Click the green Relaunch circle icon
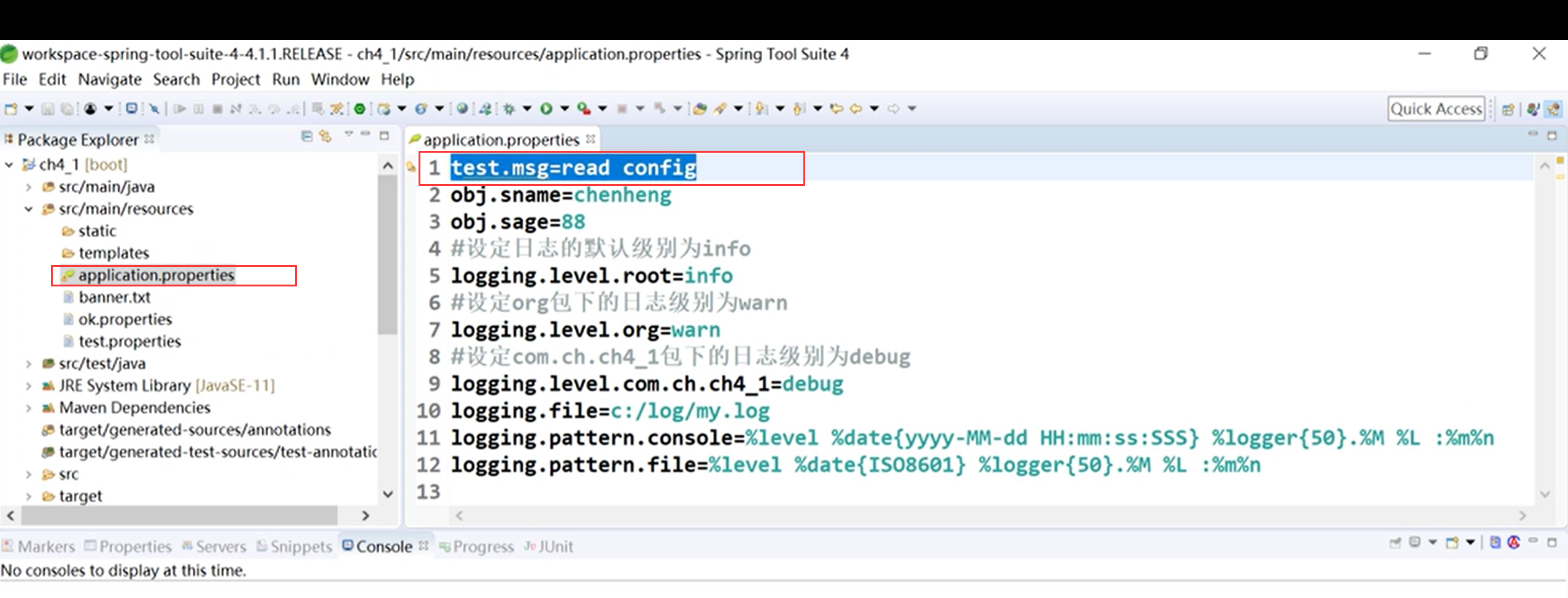This screenshot has width=1568, height=598. 360,109
